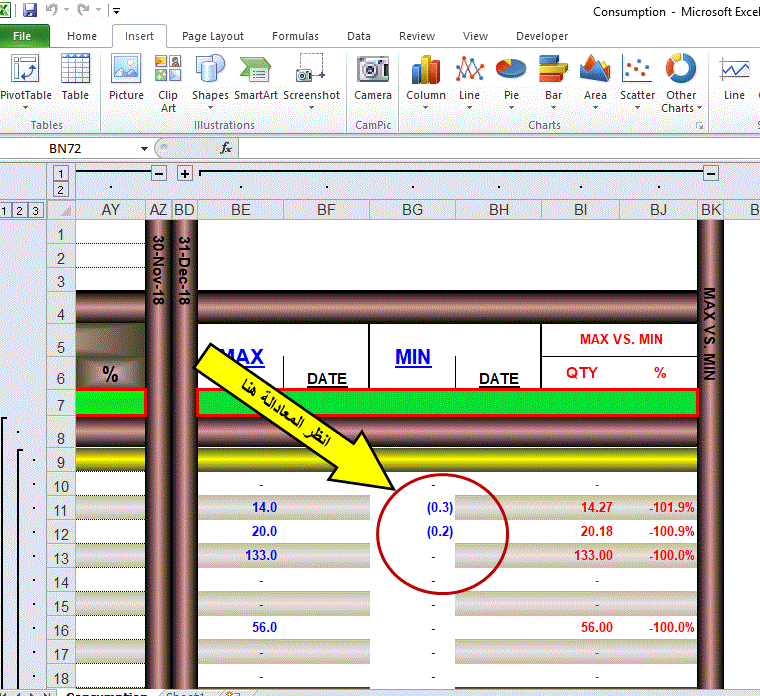Select cell showing 56.00
Screen dimensions: 760x696
tap(581, 627)
